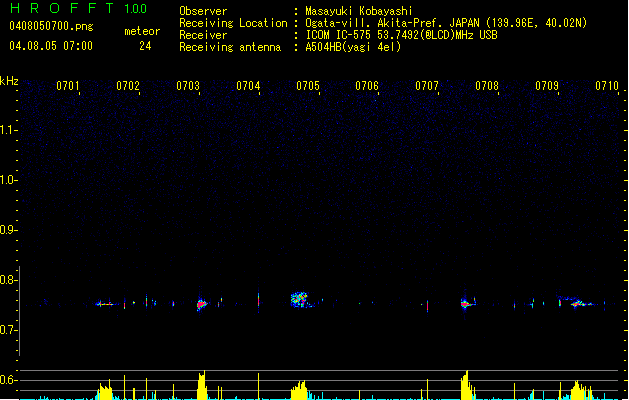Click the Observer label
The width and height of the screenshot is (629, 400).
tap(203, 11)
